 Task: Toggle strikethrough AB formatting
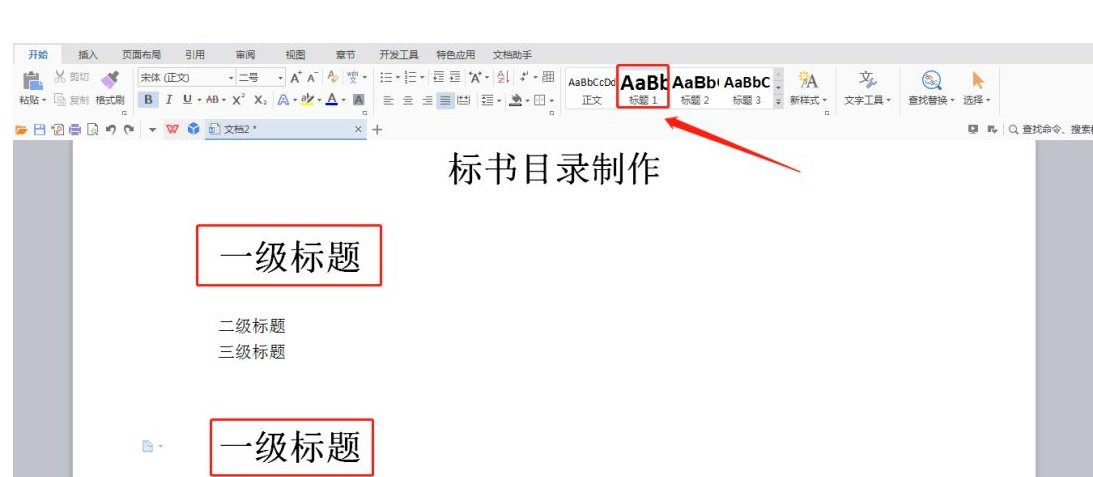coord(212,100)
